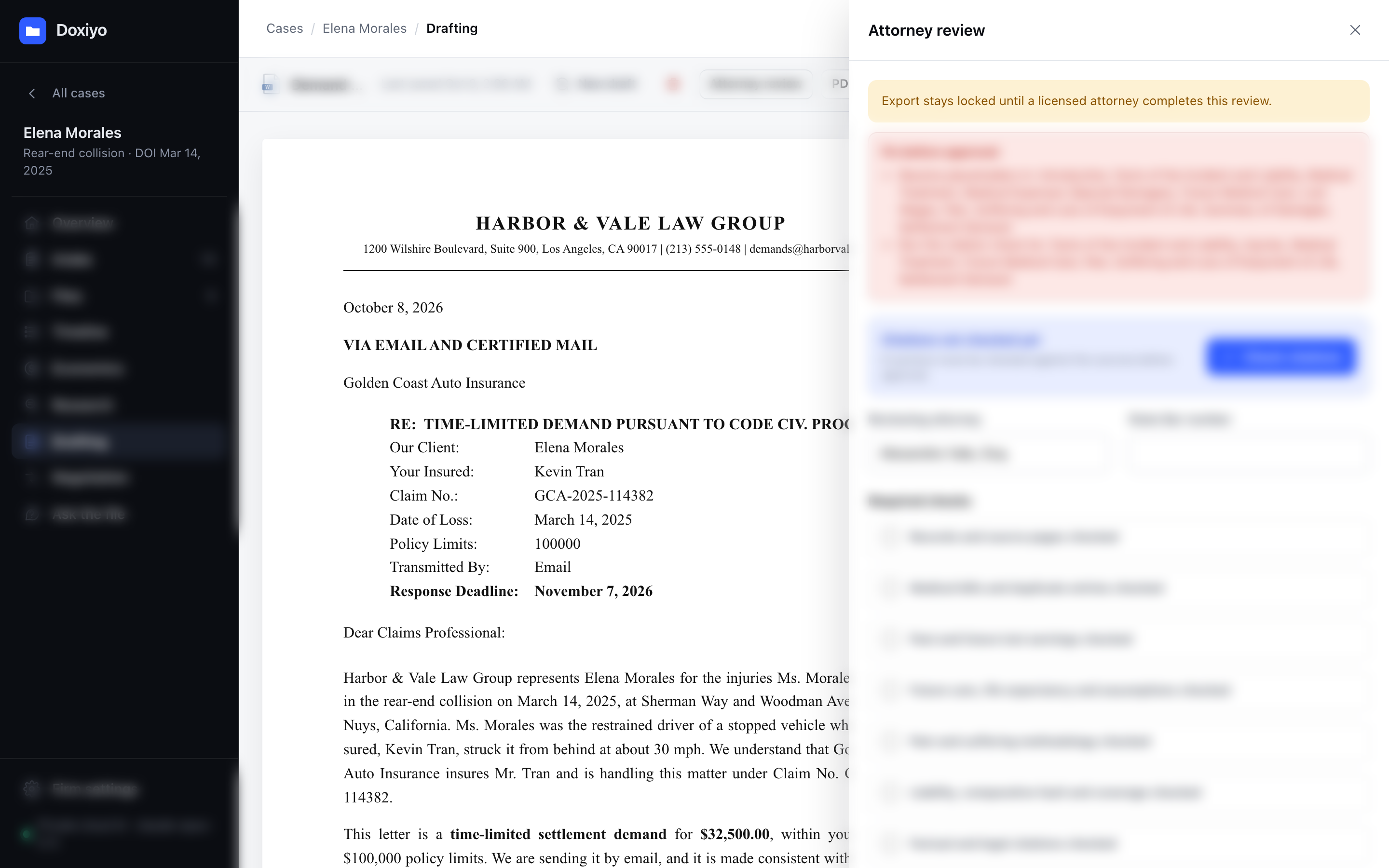Click the Attorney review panel heading
The image size is (1389, 868).
click(926, 30)
